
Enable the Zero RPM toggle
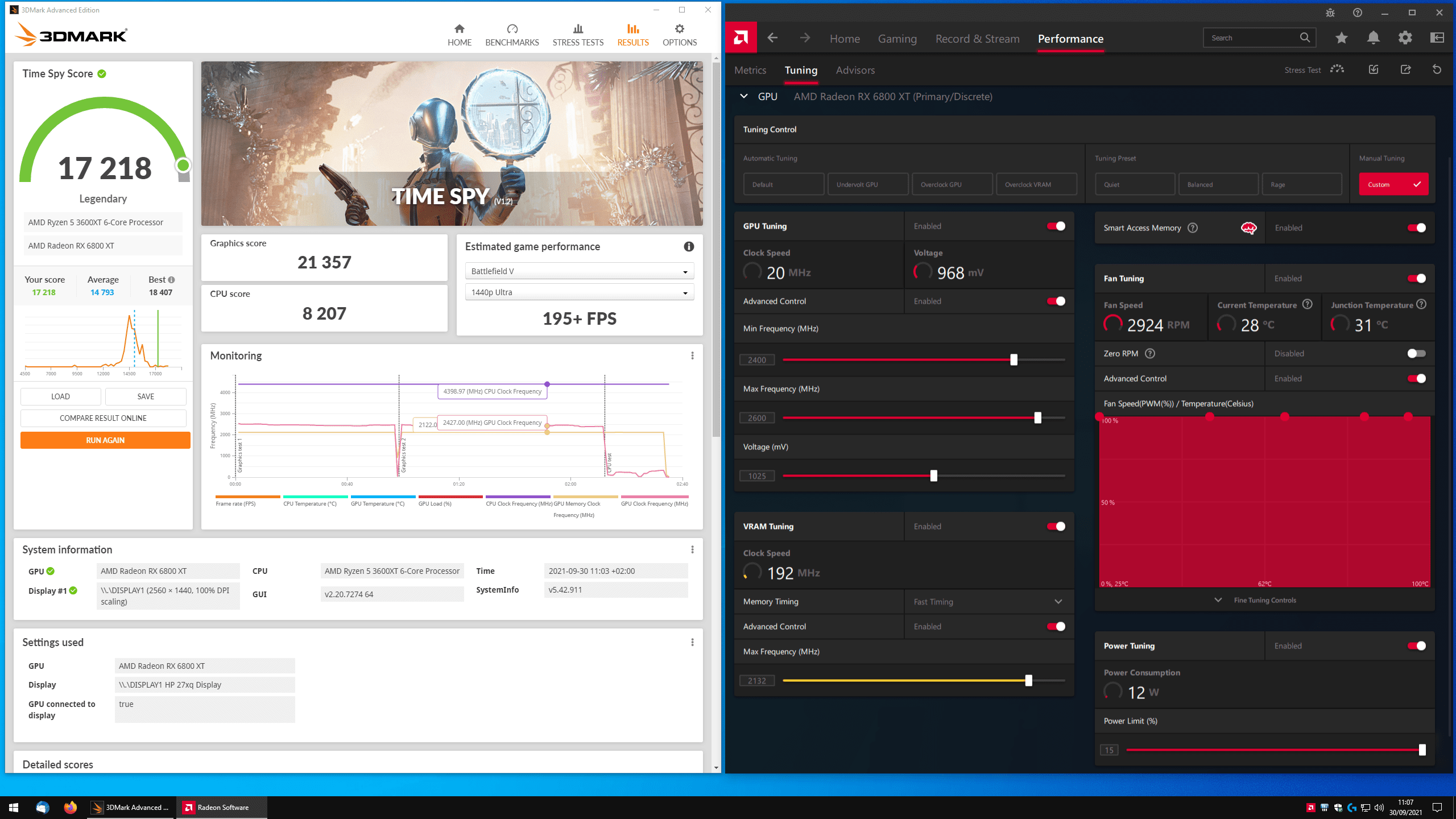click(x=1416, y=354)
